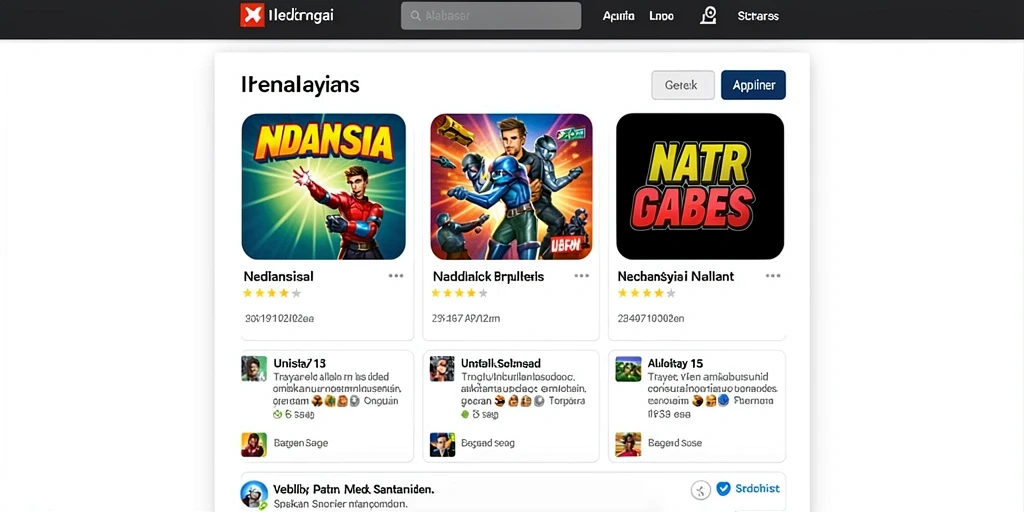Screen dimensions: 1024x512
Task: Open the profile icon in top navigation
Action: [x=708, y=16]
